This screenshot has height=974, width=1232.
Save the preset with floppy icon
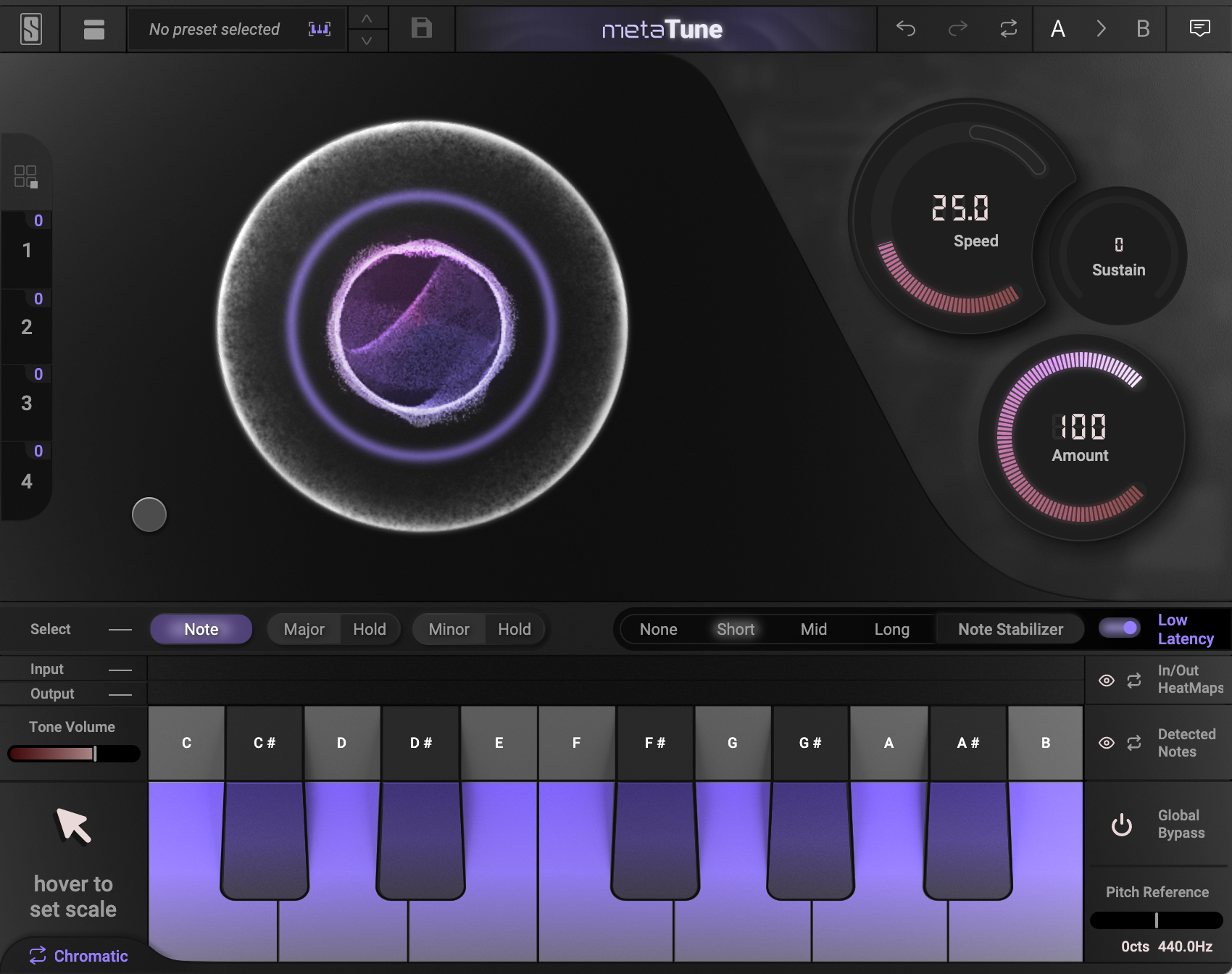pyautogui.click(x=422, y=28)
